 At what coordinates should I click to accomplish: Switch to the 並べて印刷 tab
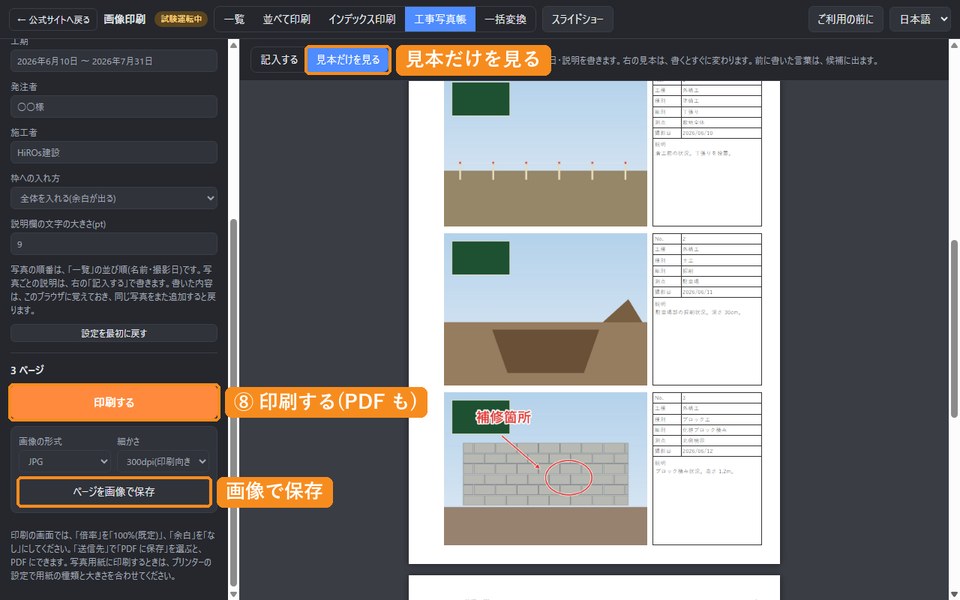(x=287, y=20)
